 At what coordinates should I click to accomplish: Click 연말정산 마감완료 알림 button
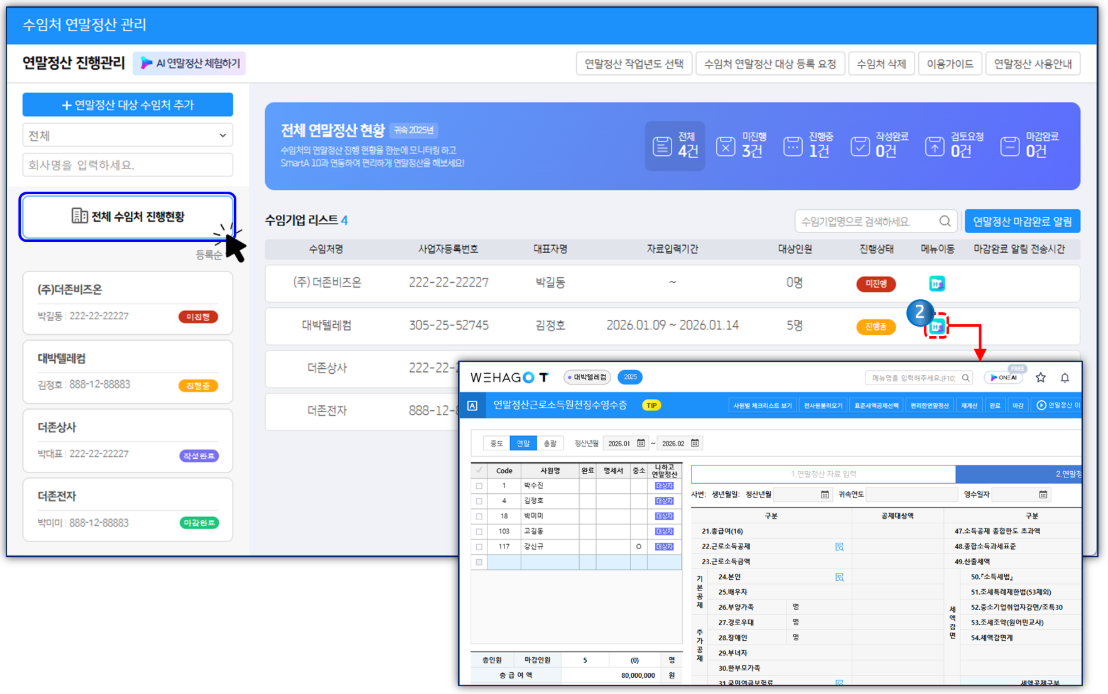1022,221
